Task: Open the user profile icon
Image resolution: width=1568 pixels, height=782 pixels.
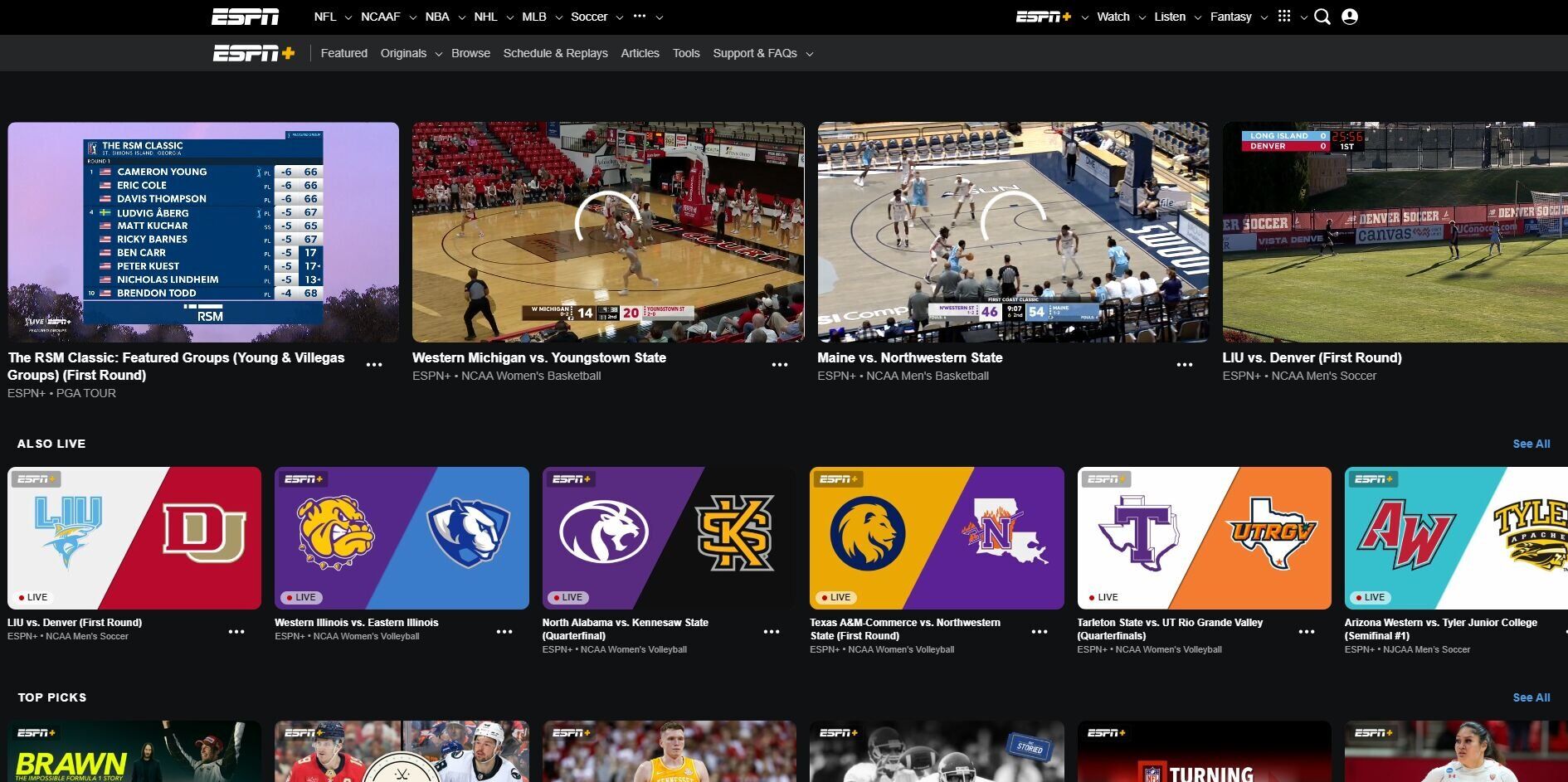Action: pyautogui.click(x=1350, y=17)
